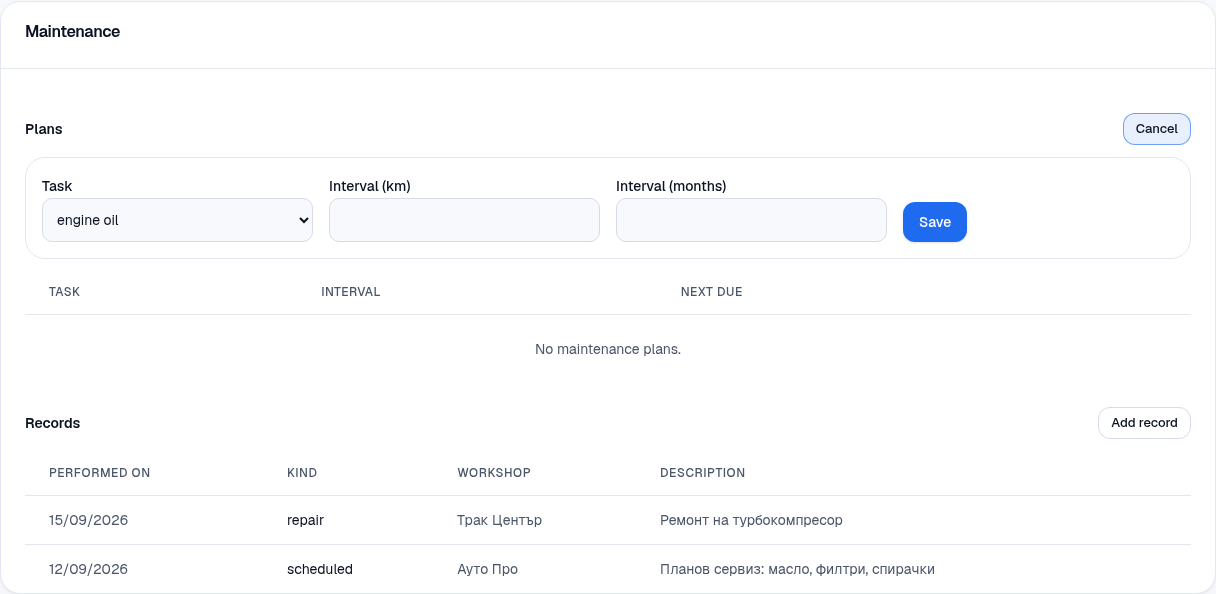Click the 'Task' column header in Plans

click(64, 292)
